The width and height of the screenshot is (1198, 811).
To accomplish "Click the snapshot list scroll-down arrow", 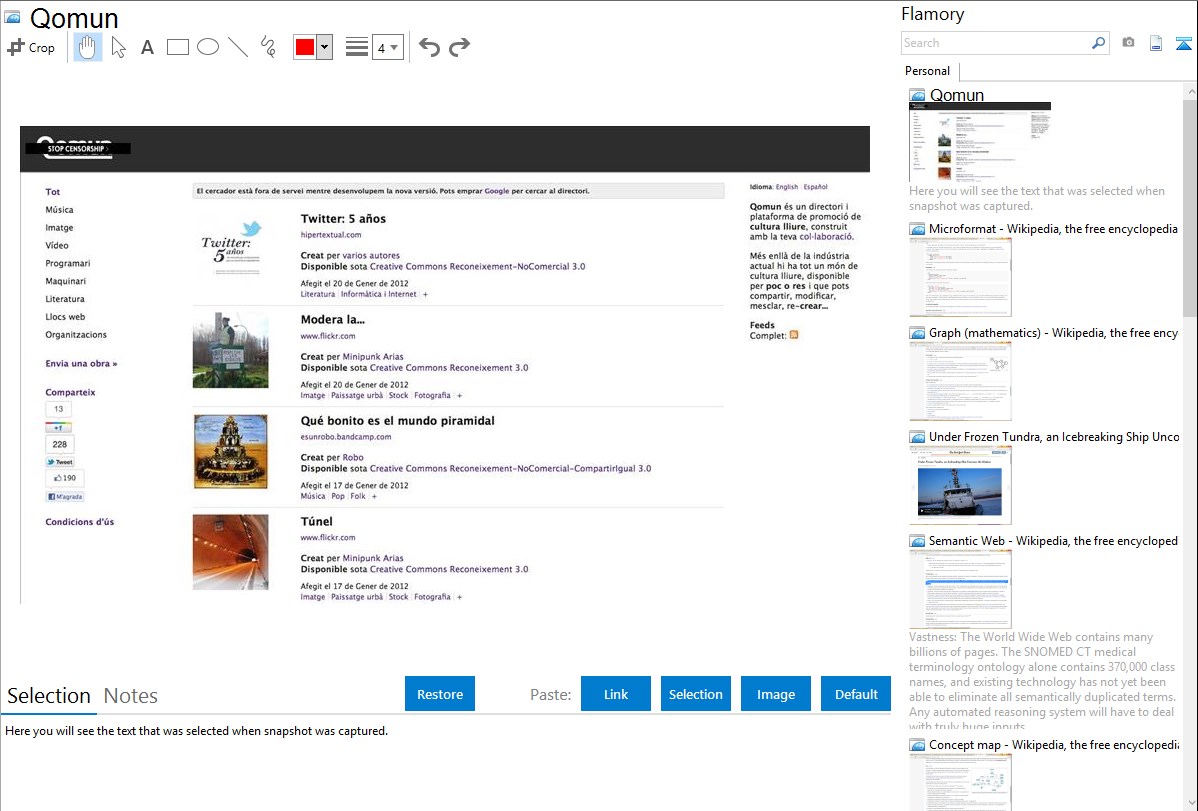I will click(x=1191, y=802).
